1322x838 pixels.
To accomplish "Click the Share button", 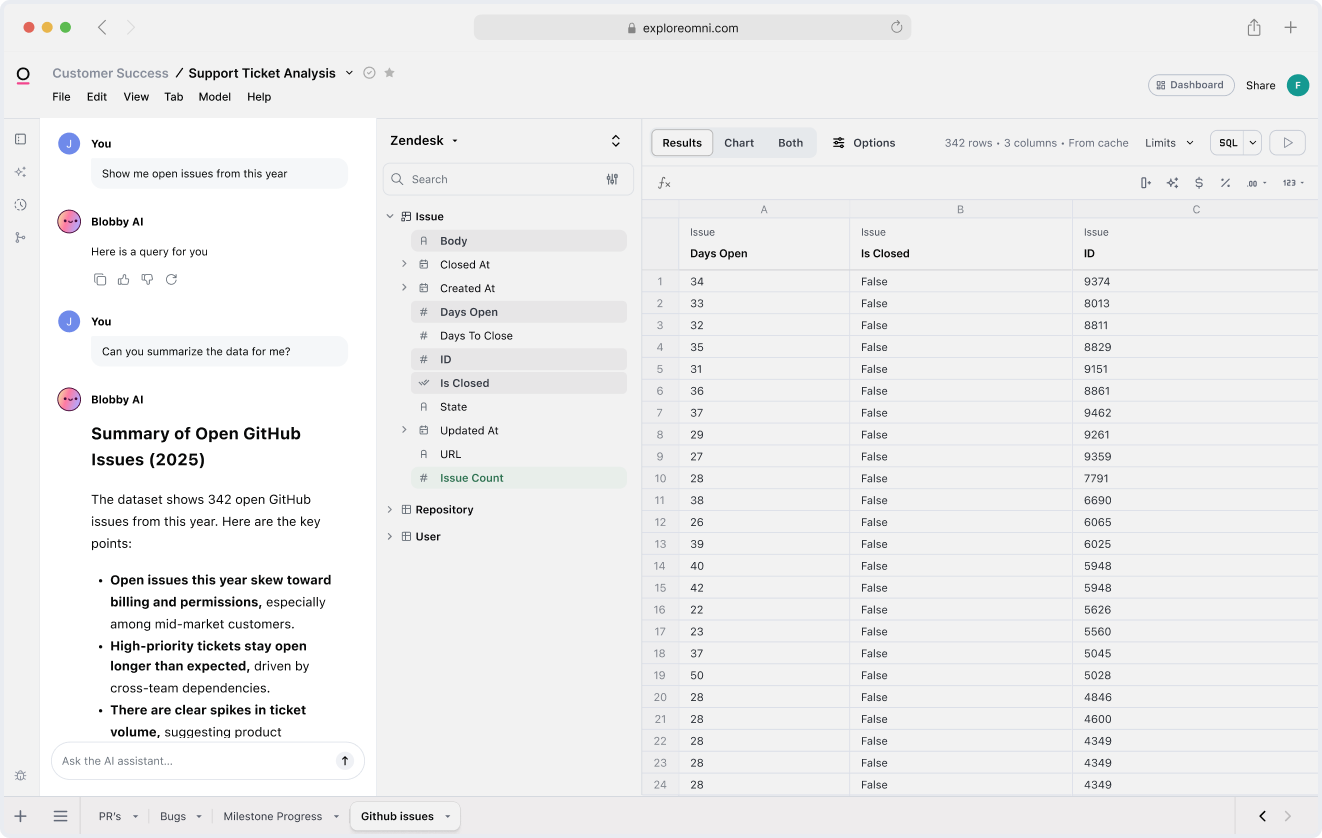I will coord(1260,86).
